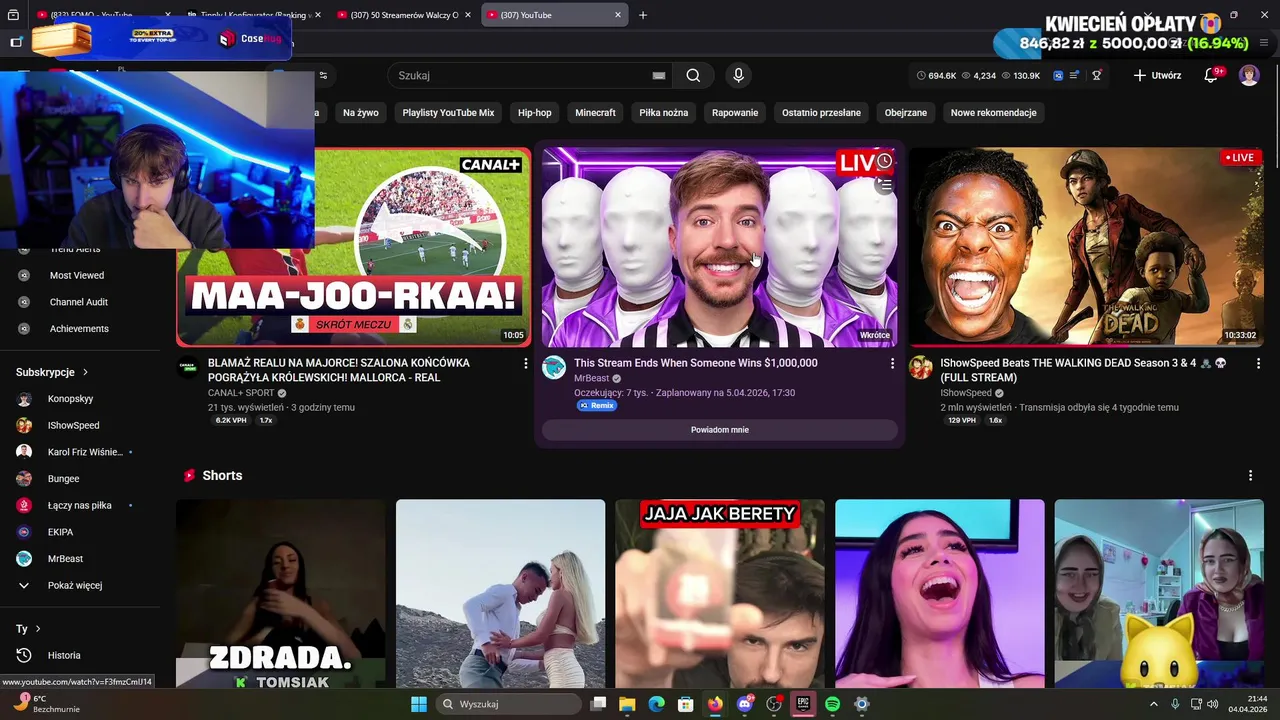Select the Ostatnio przesłane chip
This screenshot has width=1280, height=720.
coord(822,113)
